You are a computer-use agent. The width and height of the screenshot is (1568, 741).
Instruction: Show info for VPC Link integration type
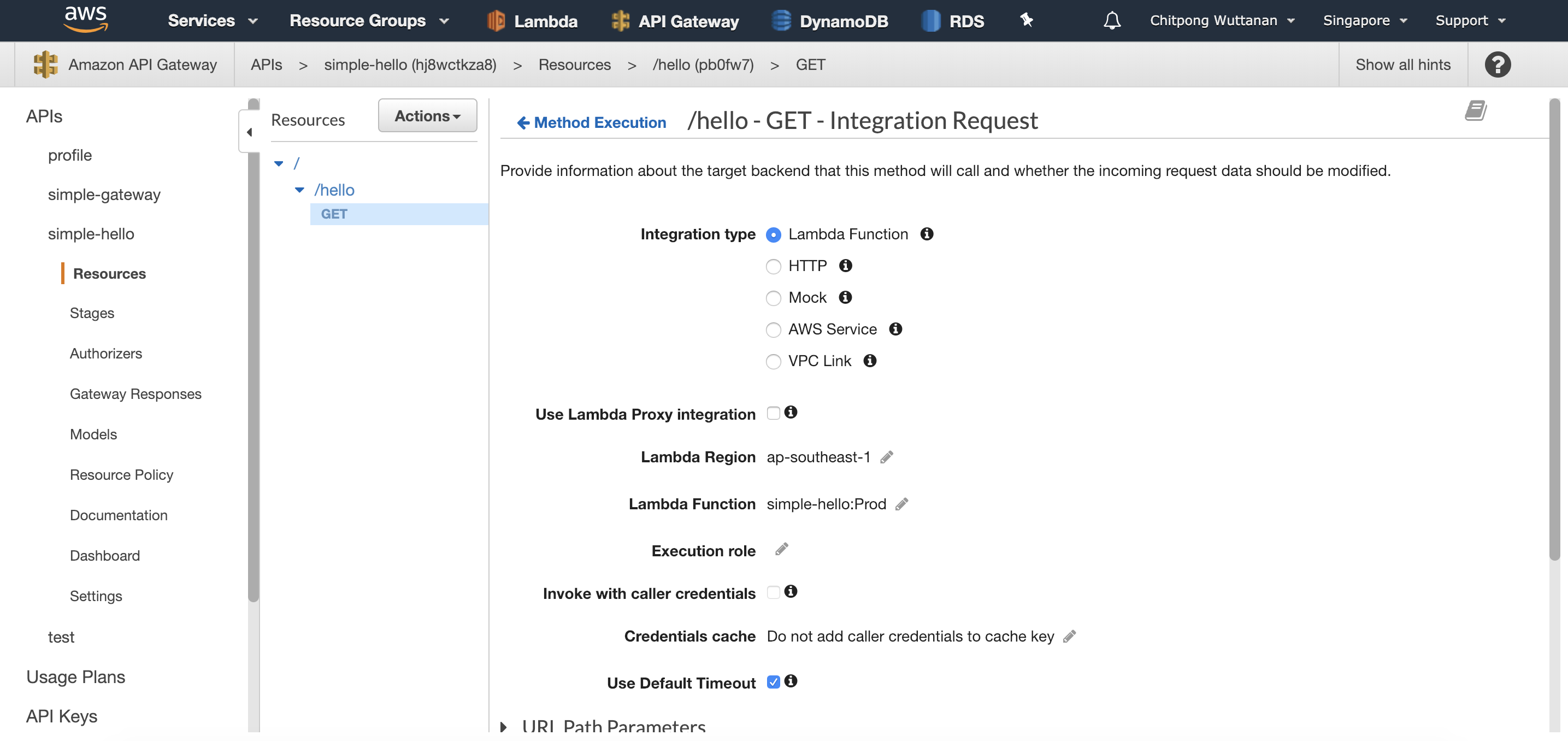click(x=870, y=361)
